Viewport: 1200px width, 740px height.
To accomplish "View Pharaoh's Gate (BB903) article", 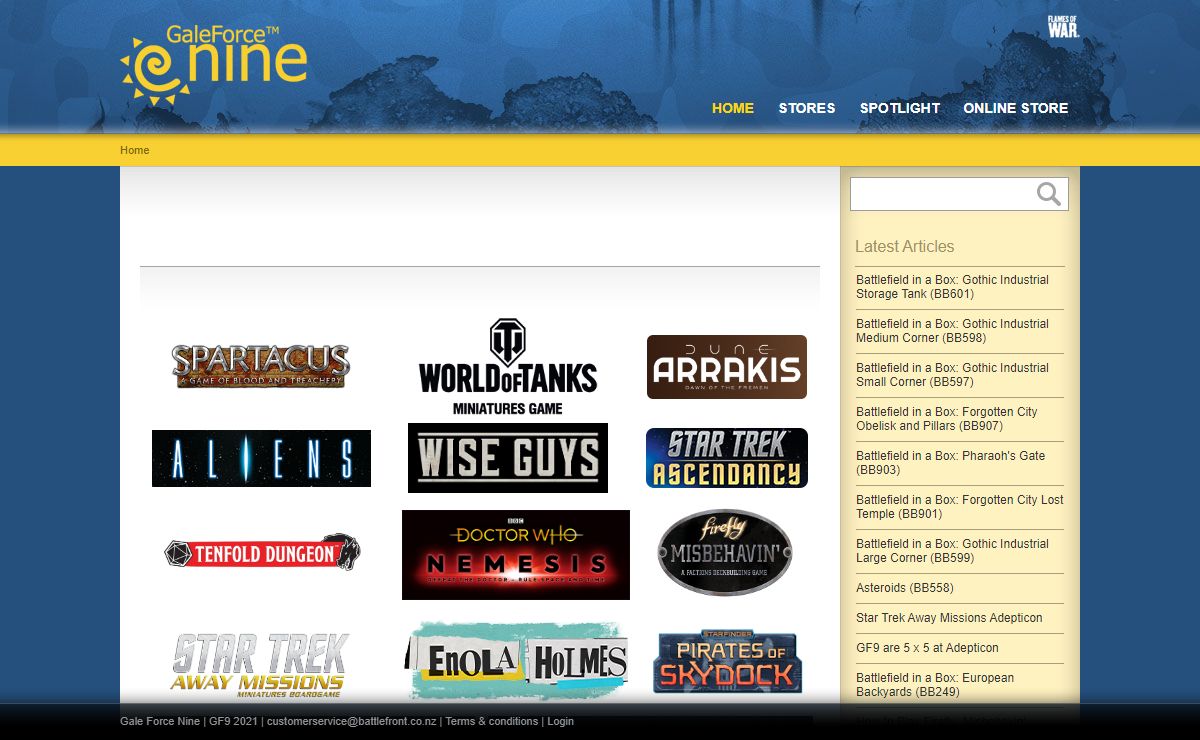I will [x=960, y=463].
